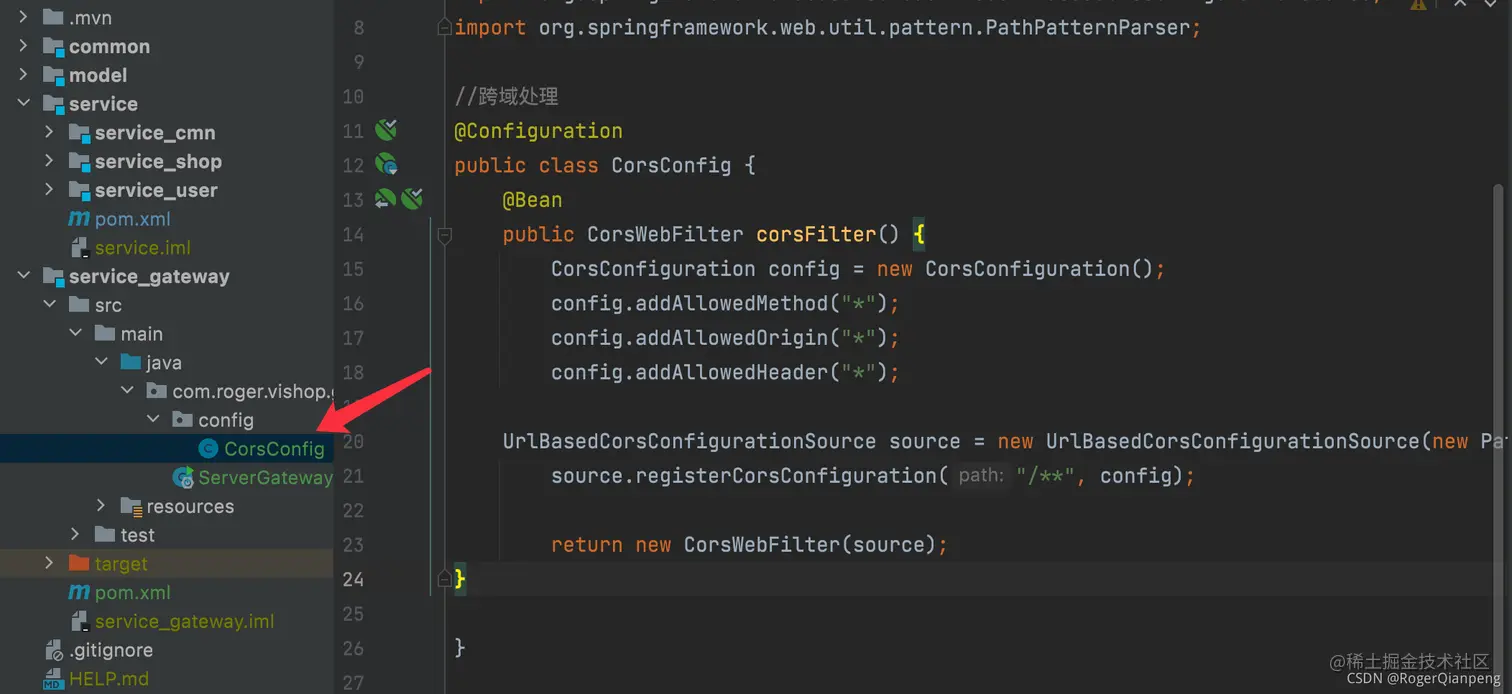Click the .gitignore file icon
1512x694 pixels.
click(x=54, y=650)
